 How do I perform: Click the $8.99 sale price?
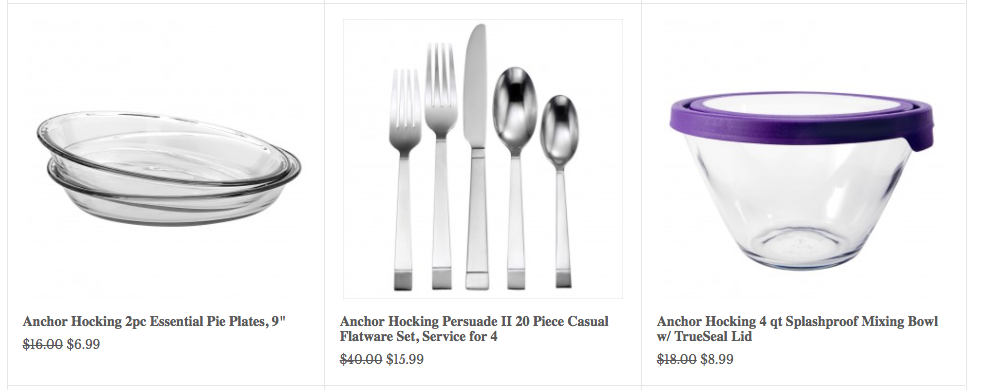tap(717, 359)
